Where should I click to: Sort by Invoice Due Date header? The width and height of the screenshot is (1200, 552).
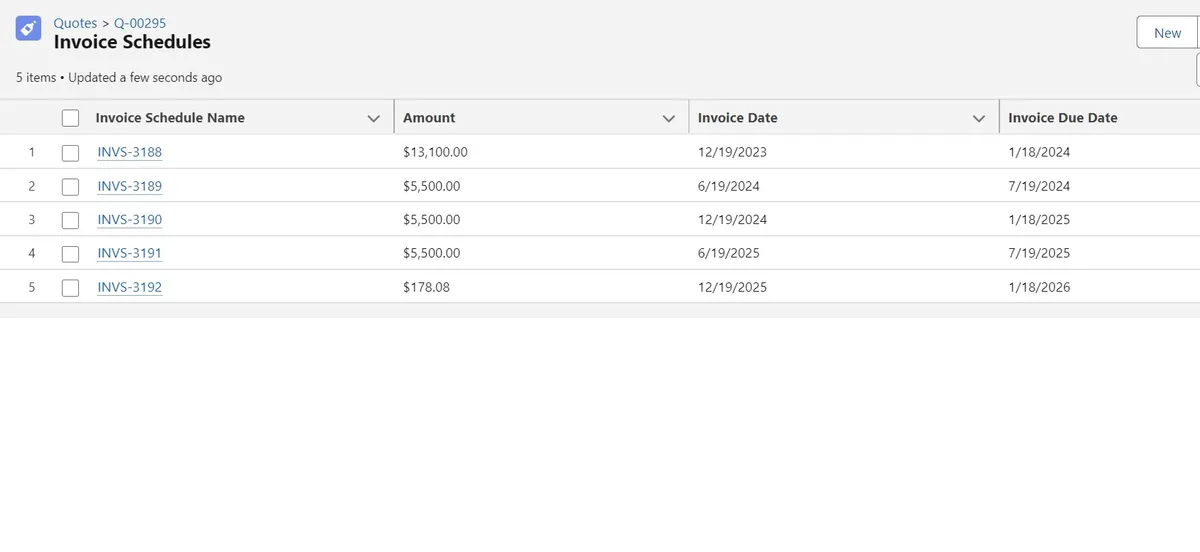click(x=1062, y=118)
